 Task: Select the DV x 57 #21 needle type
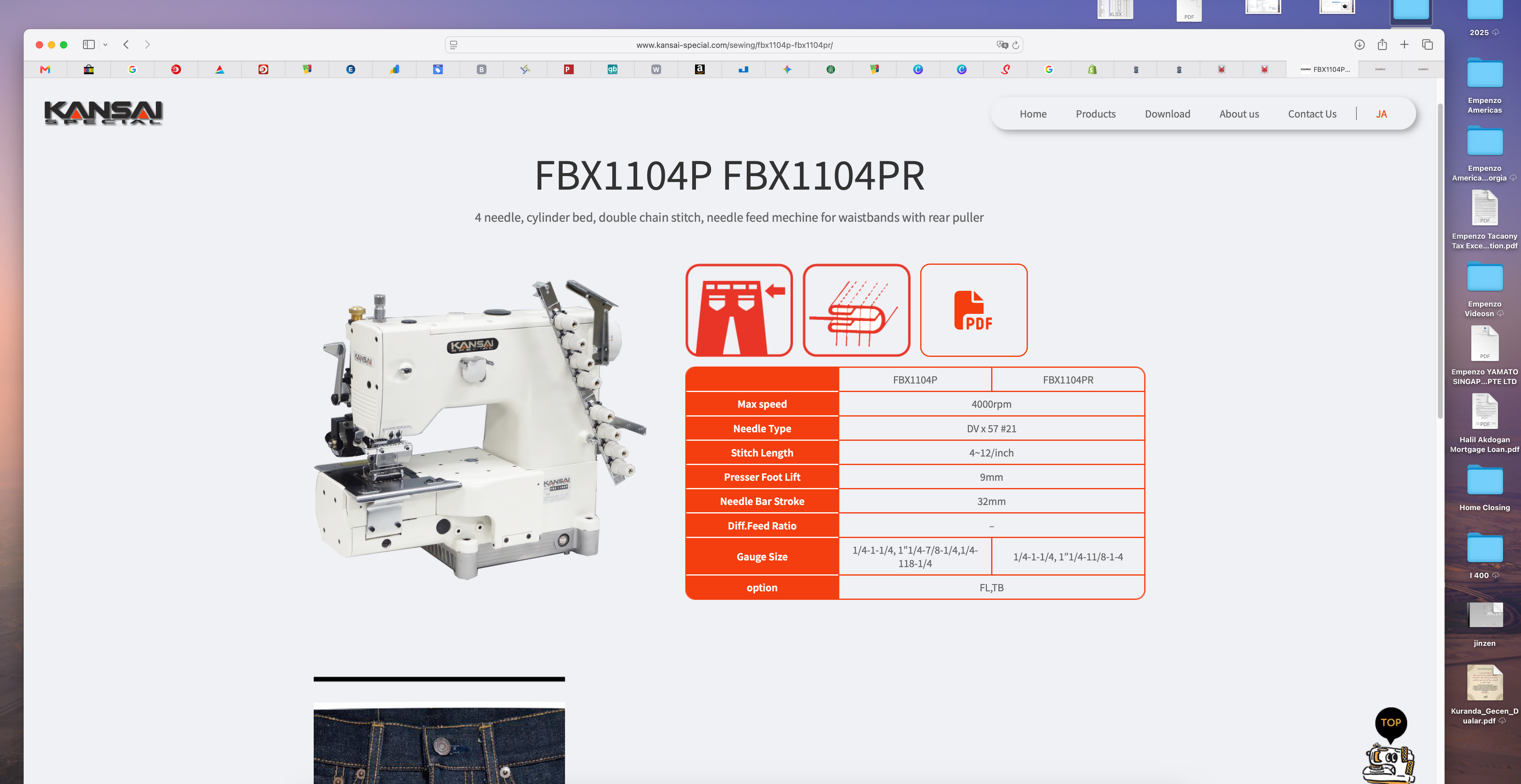991,429
